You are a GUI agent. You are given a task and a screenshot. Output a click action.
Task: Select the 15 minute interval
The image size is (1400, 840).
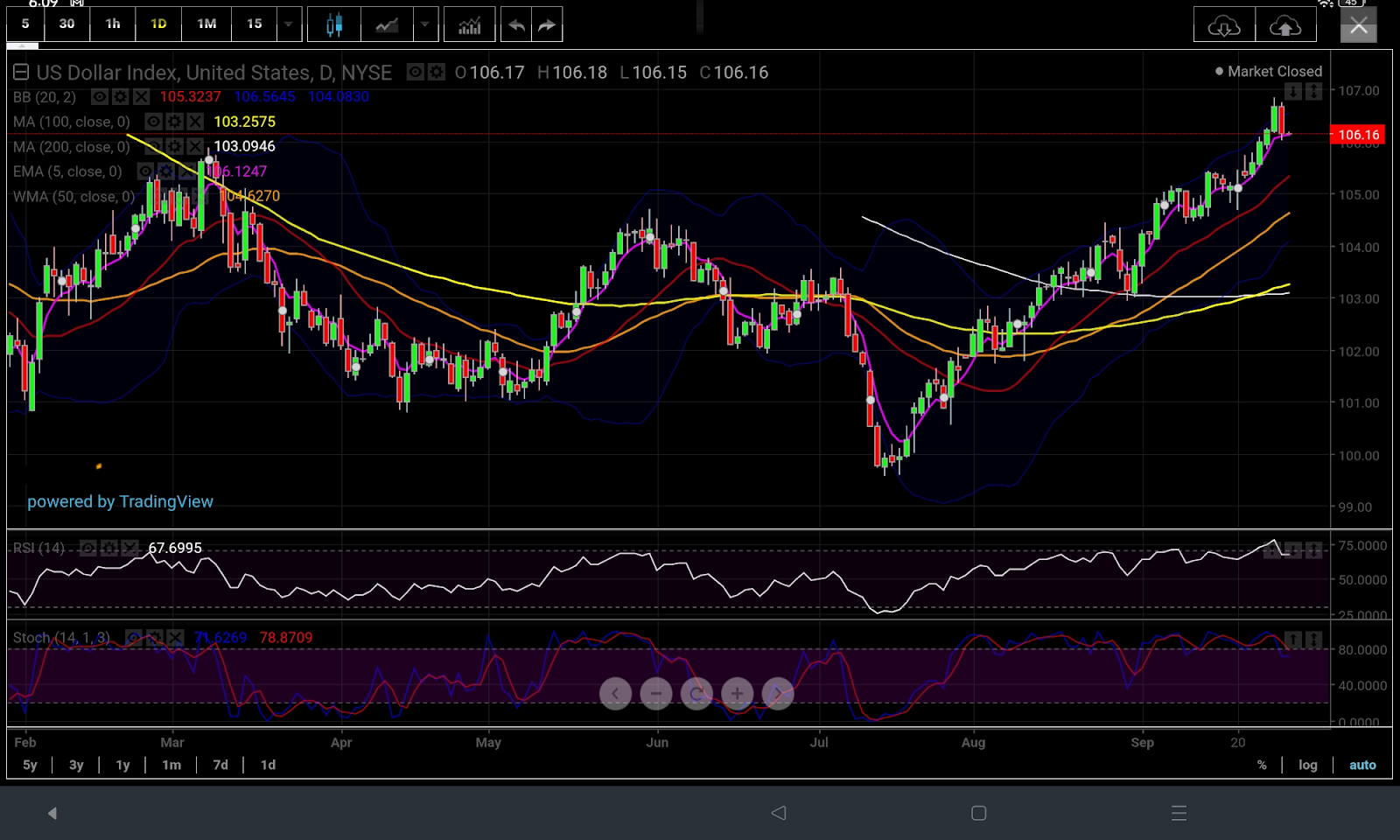254,24
